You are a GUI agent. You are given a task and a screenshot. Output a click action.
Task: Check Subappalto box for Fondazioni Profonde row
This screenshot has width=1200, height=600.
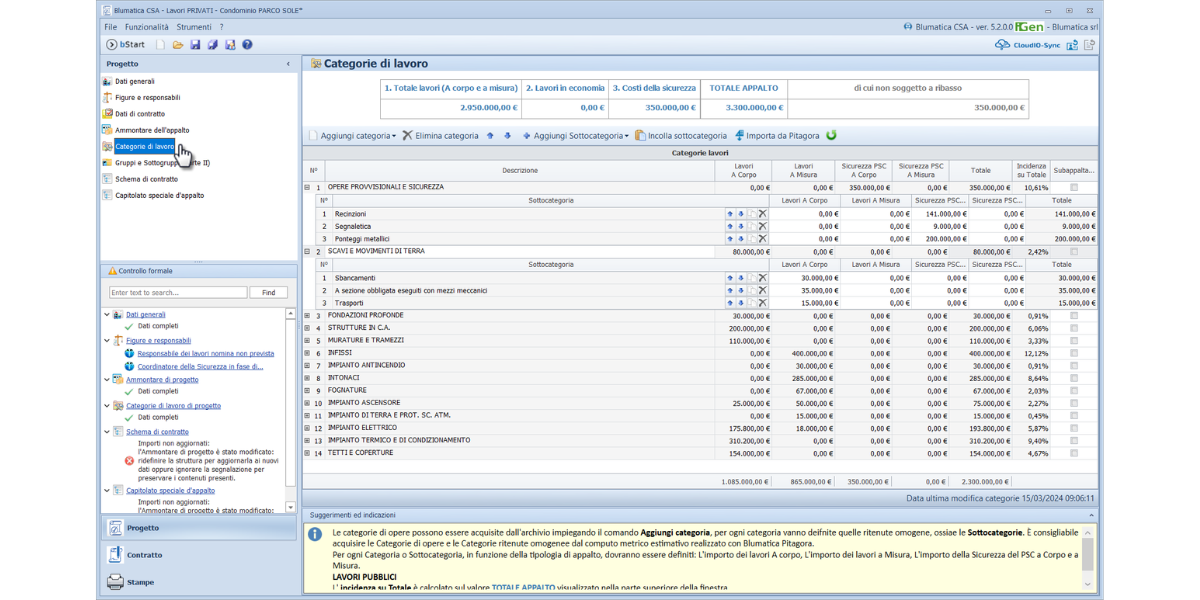tap(1074, 316)
